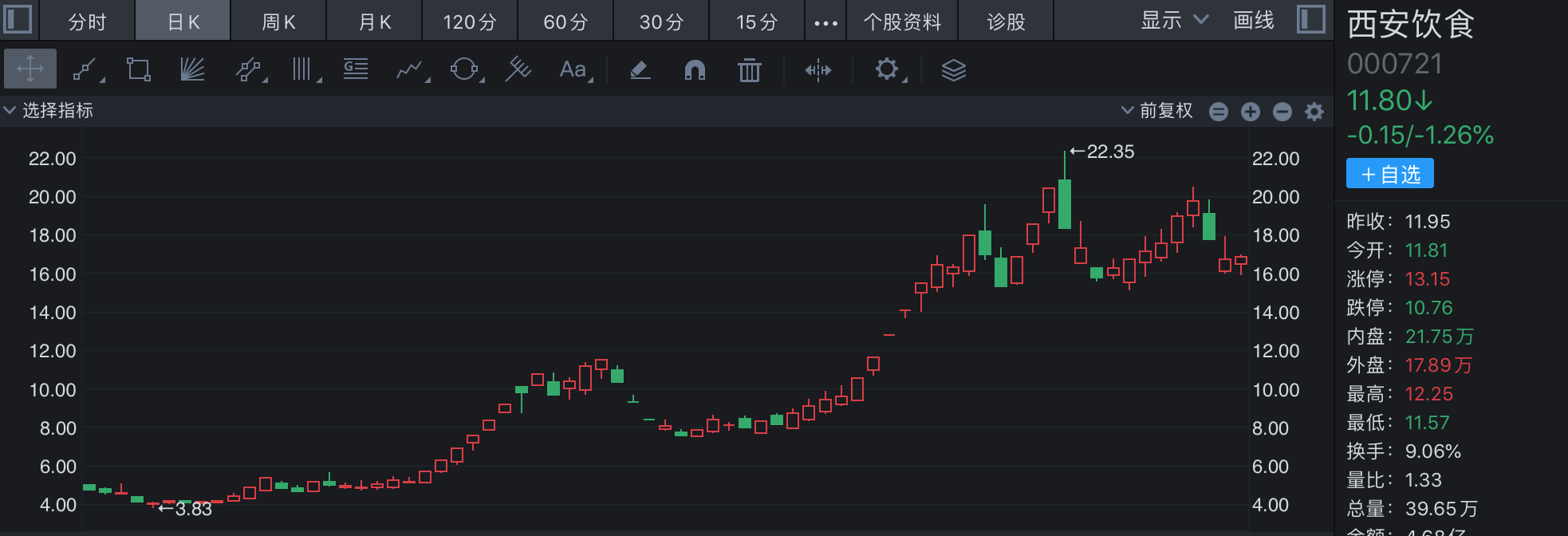Viewport: 1568px width, 536px height.
Task: Toggle the magnet snap mode
Action: (x=695, y=70)
